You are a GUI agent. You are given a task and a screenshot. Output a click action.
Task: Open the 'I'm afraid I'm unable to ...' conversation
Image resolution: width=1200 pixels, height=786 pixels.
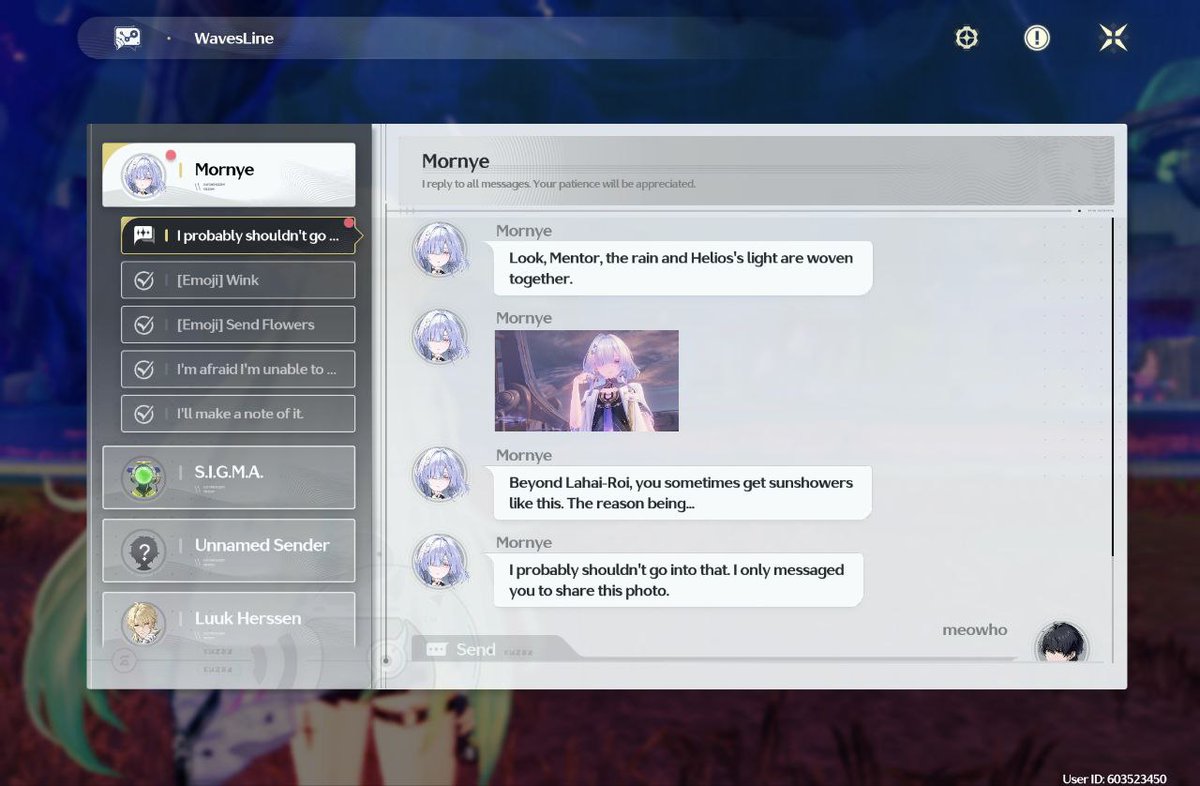238,369
